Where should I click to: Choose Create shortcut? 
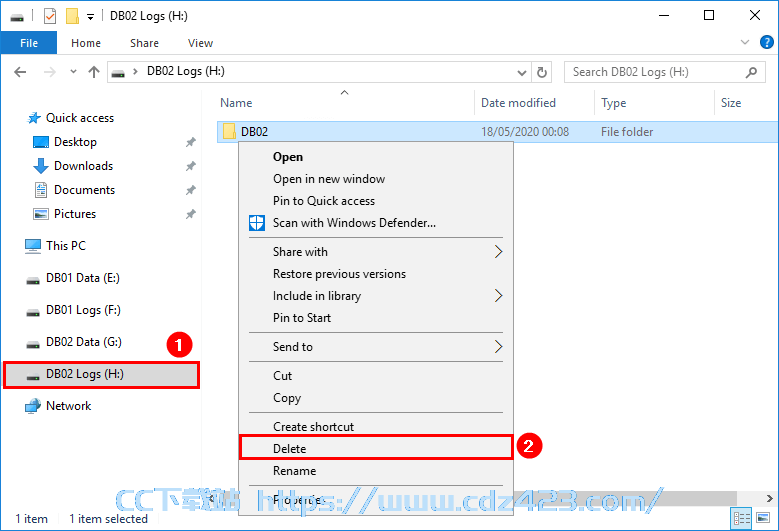tap(376, 426)
